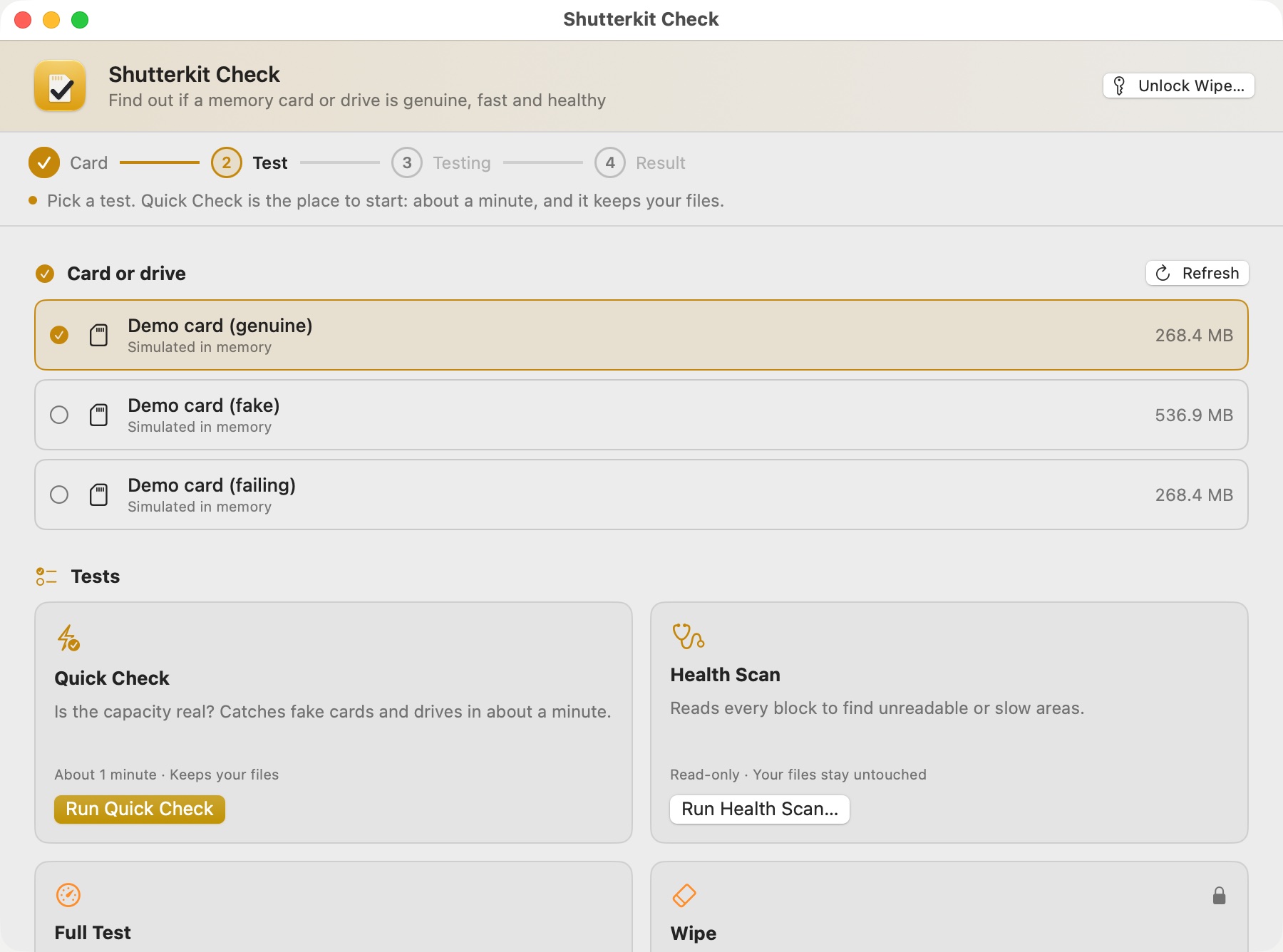Viewport: 1283px width, 952px height.
Task: Click the Health Scan card title
Action: [725, 675]
